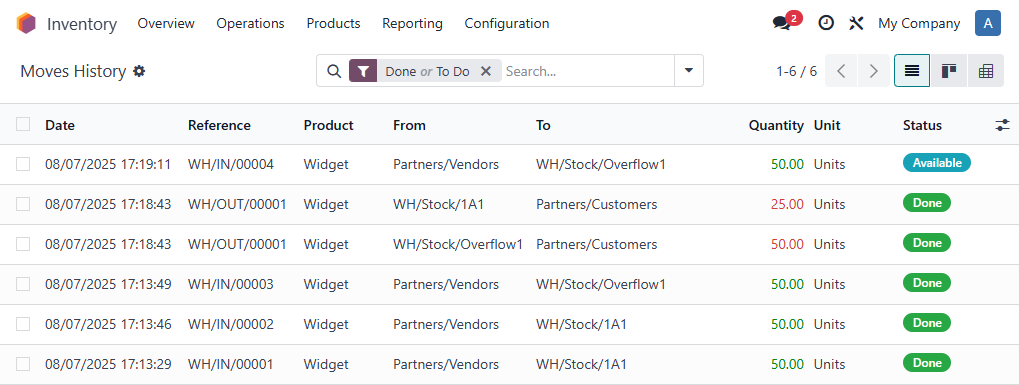1019x385 pixels.
Task: Switch to list view
Action: tap(912, 71)
